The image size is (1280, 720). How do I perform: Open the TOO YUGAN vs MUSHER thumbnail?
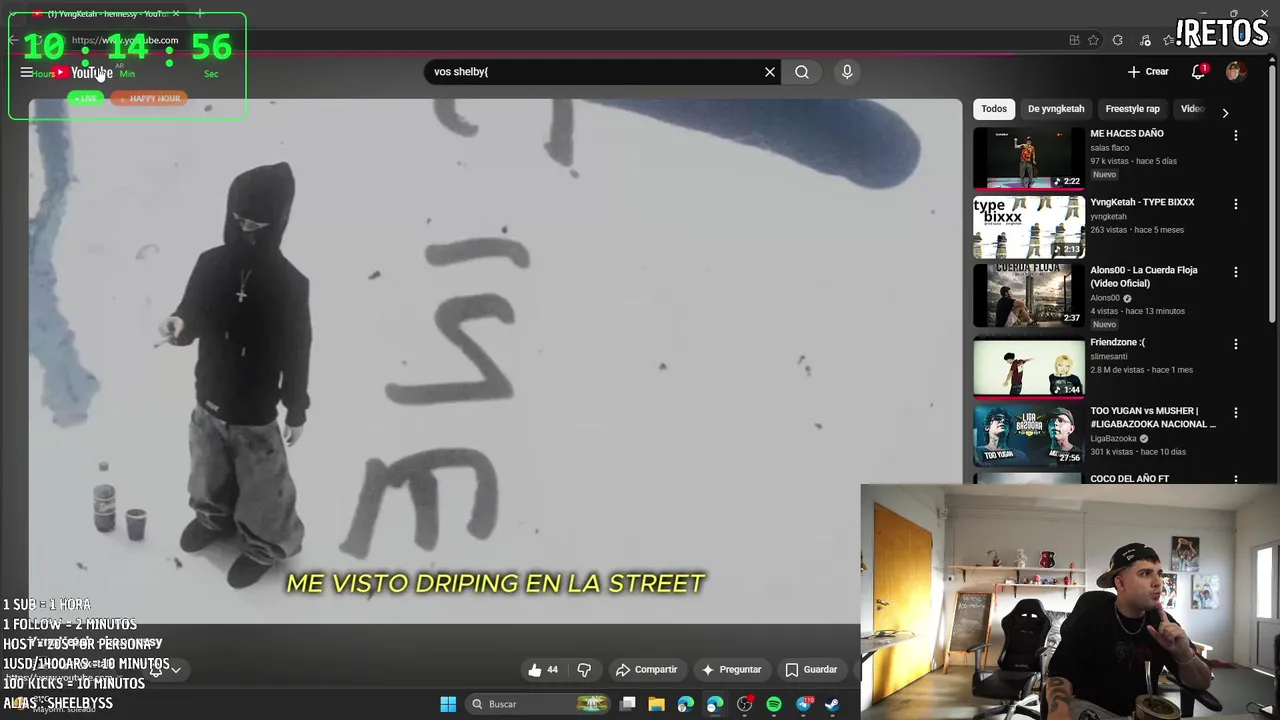(1029, 435)
